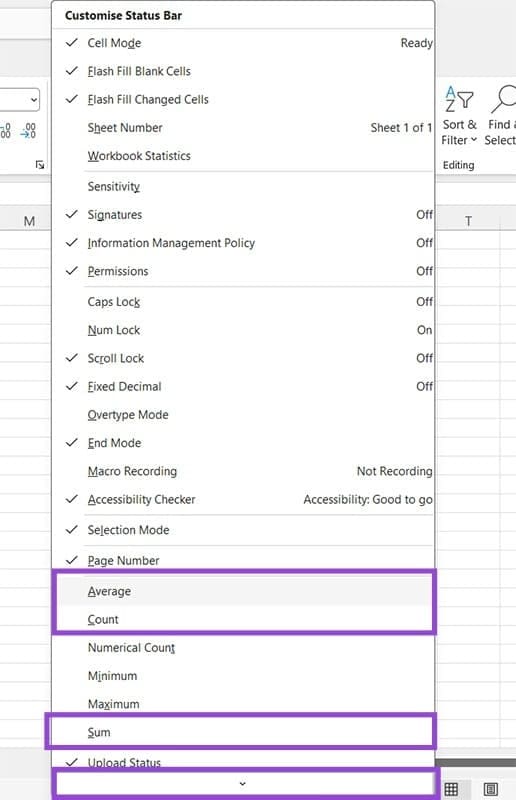Toggle End Mode option
This screenshot has width=516, height=800.
[243, 443]
